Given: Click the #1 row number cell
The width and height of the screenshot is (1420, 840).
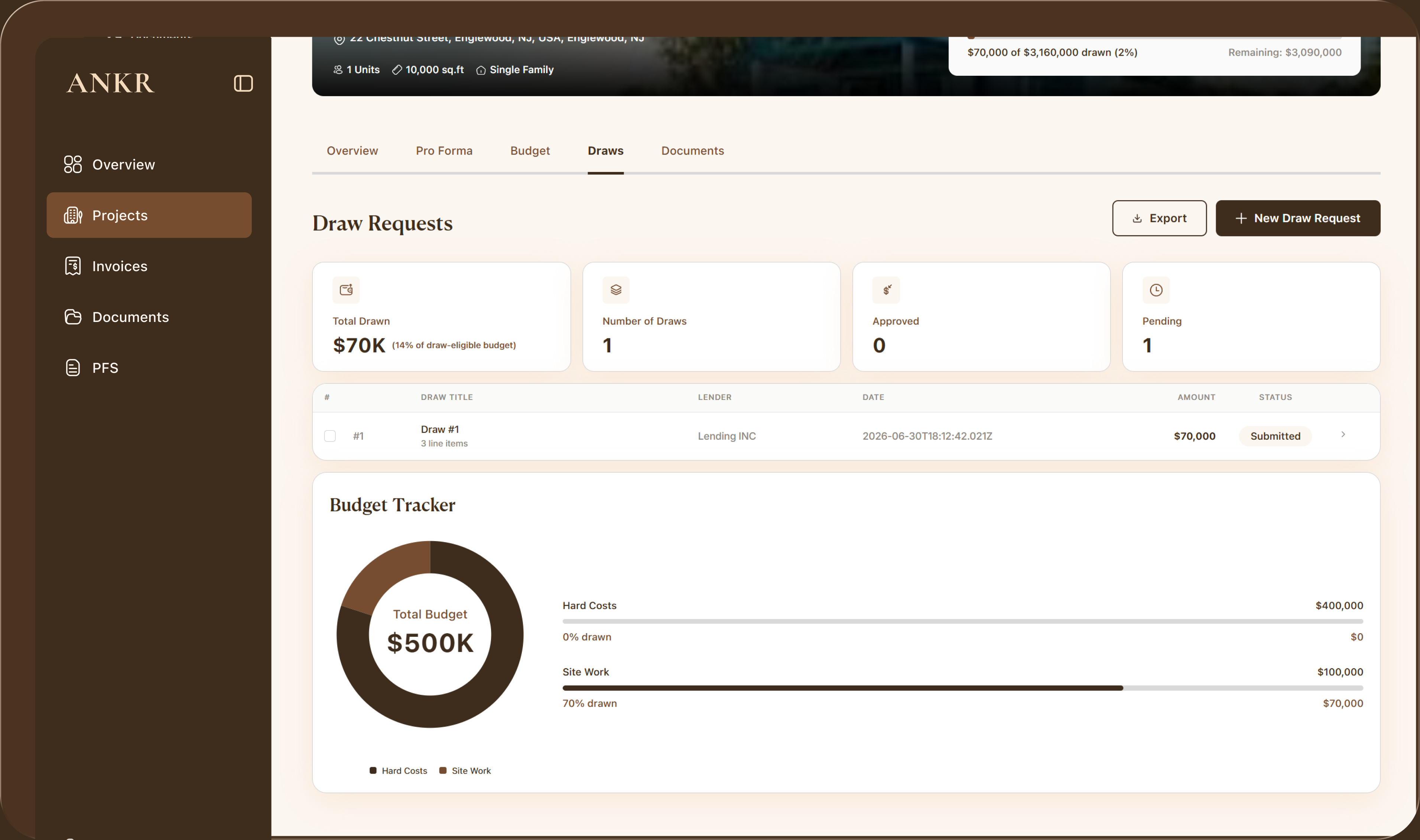Looking at the screenshot, I should click(x=358, y=436).
